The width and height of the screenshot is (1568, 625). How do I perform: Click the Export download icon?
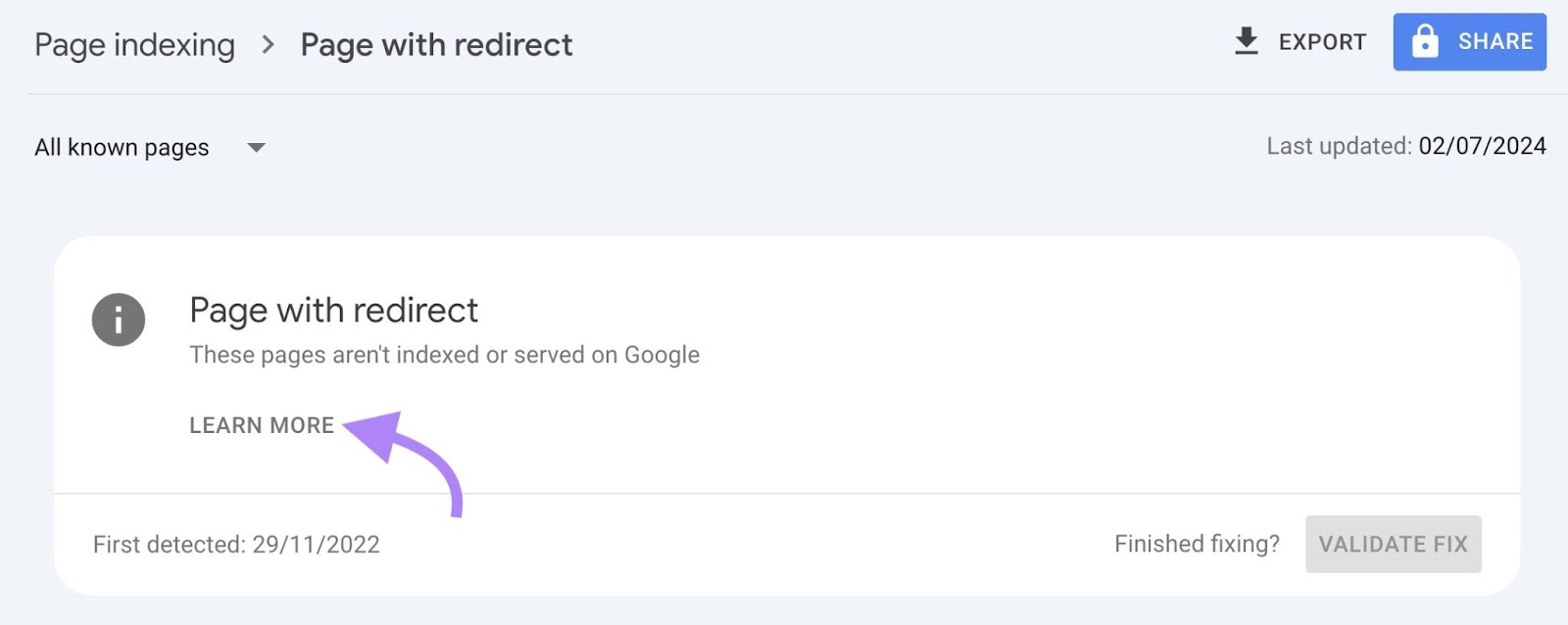click(1247, 41)
